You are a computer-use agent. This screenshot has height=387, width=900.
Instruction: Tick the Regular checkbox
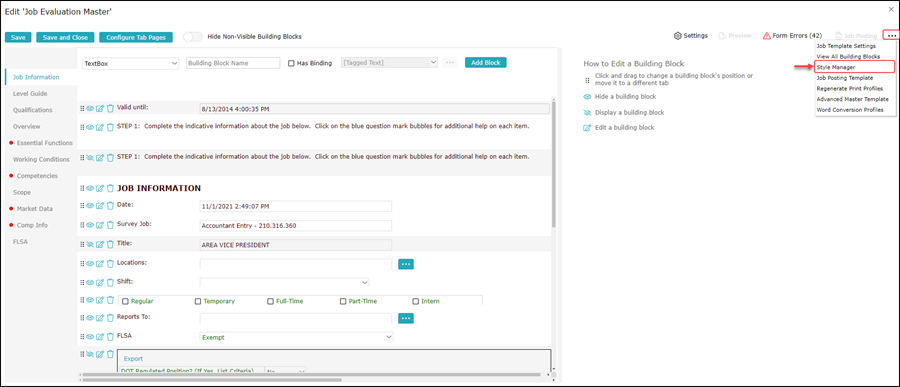[x=125, y=301]
